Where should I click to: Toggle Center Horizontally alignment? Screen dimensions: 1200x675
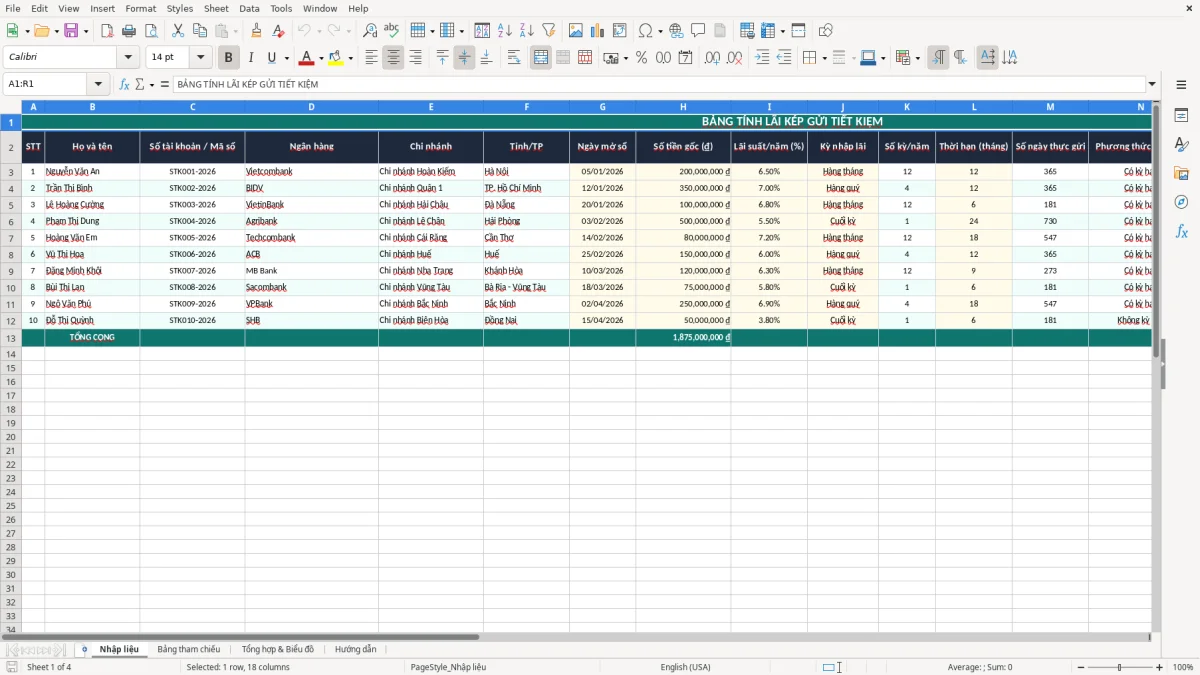click(x=393, y=58)
